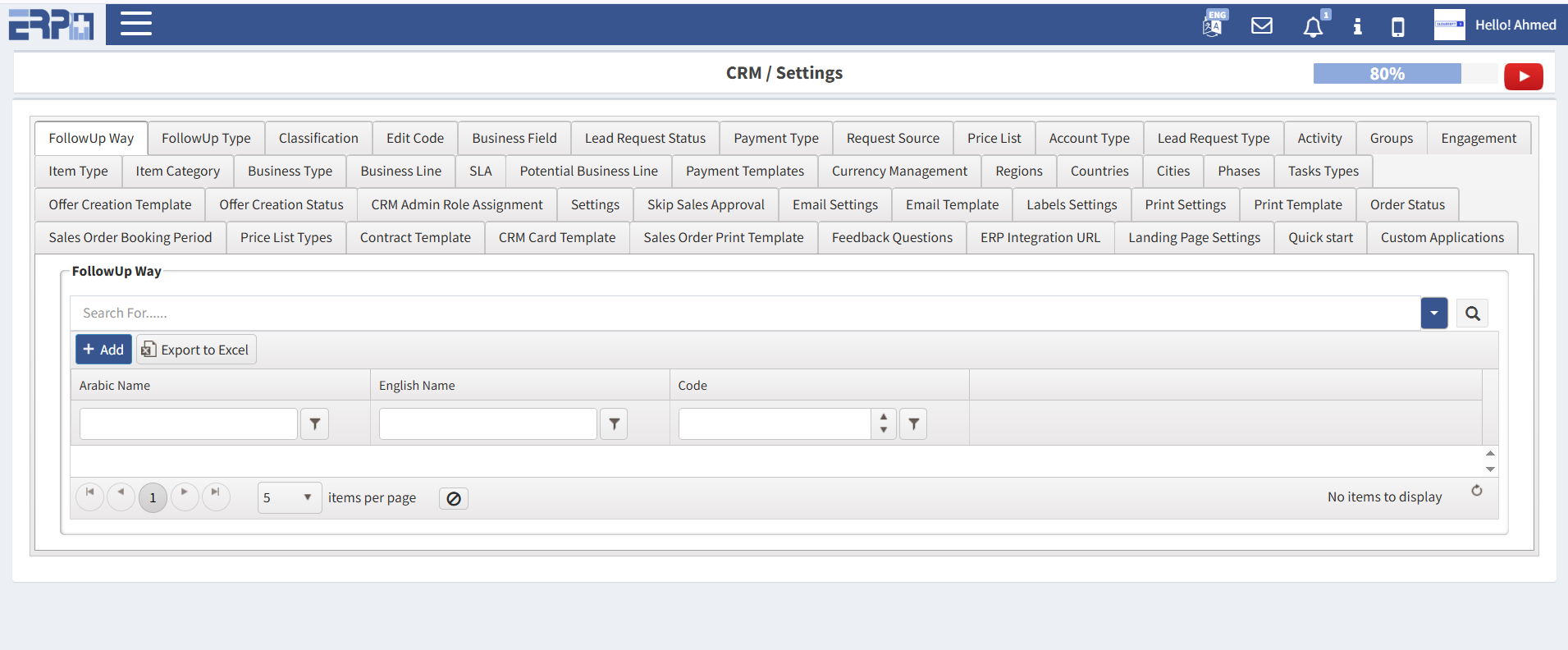Refresh the grid using reload icon
The image size is (1568, 650).
coord(1476,491)
